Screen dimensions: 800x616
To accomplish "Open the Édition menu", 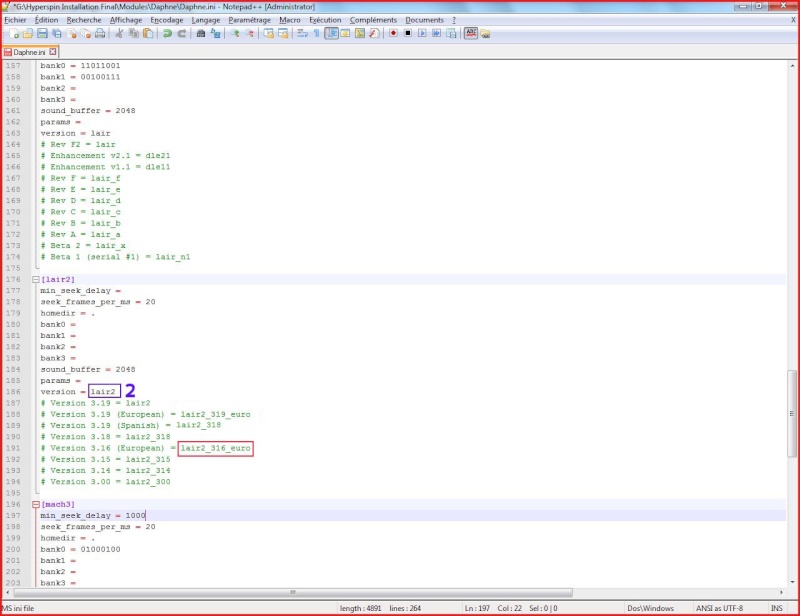I will (x=46, y=20).
